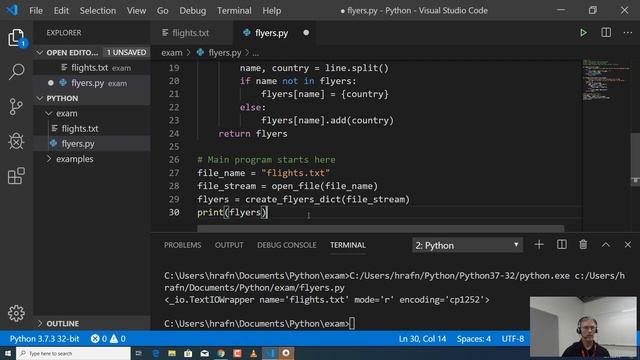
Task: Open the Extensions view
Action: (16, 176)
